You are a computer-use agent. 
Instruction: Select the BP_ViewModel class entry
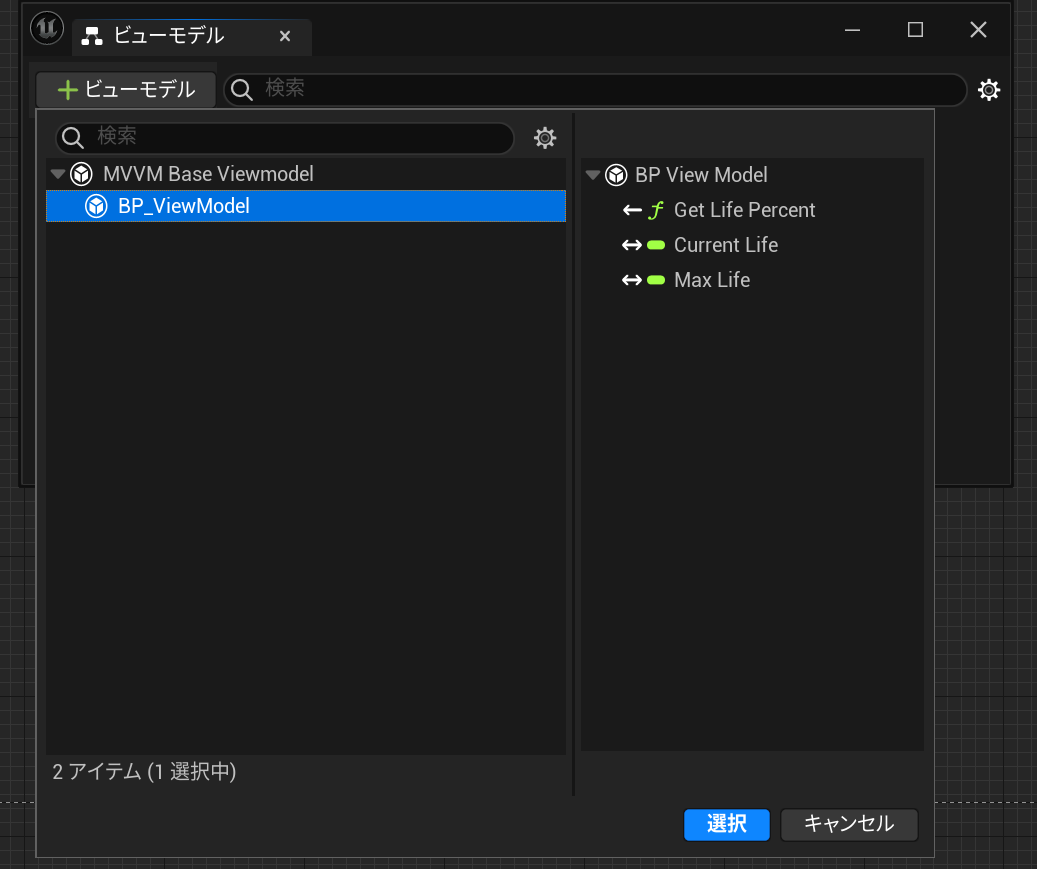pos(306,206)
